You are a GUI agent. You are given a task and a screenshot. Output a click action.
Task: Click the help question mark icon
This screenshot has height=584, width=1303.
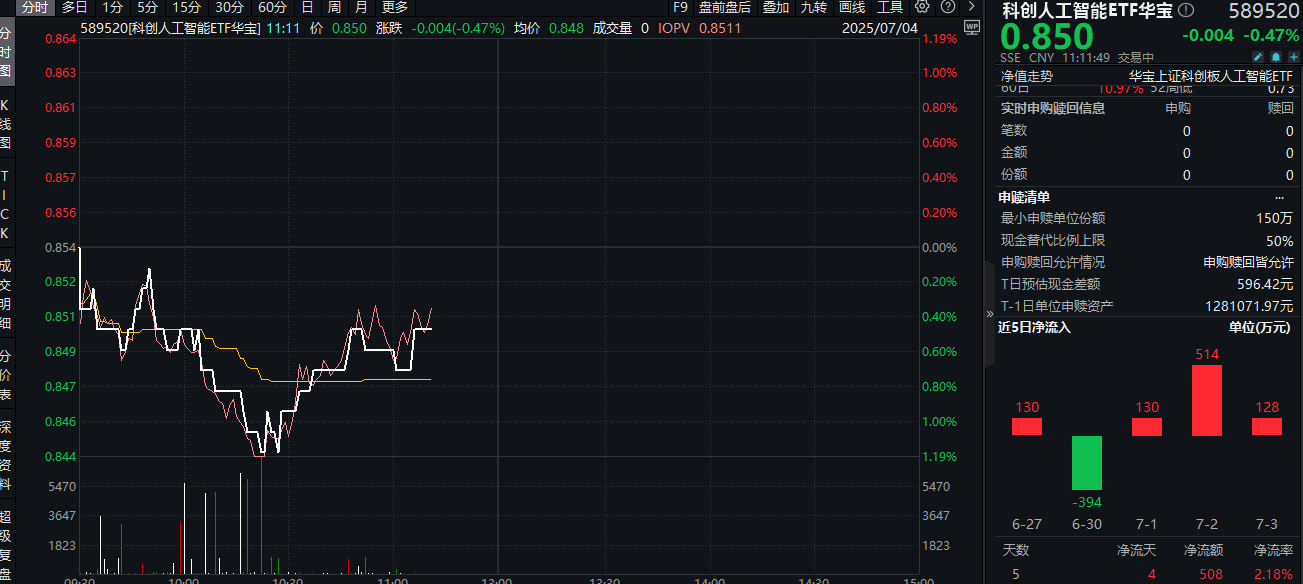948,7
